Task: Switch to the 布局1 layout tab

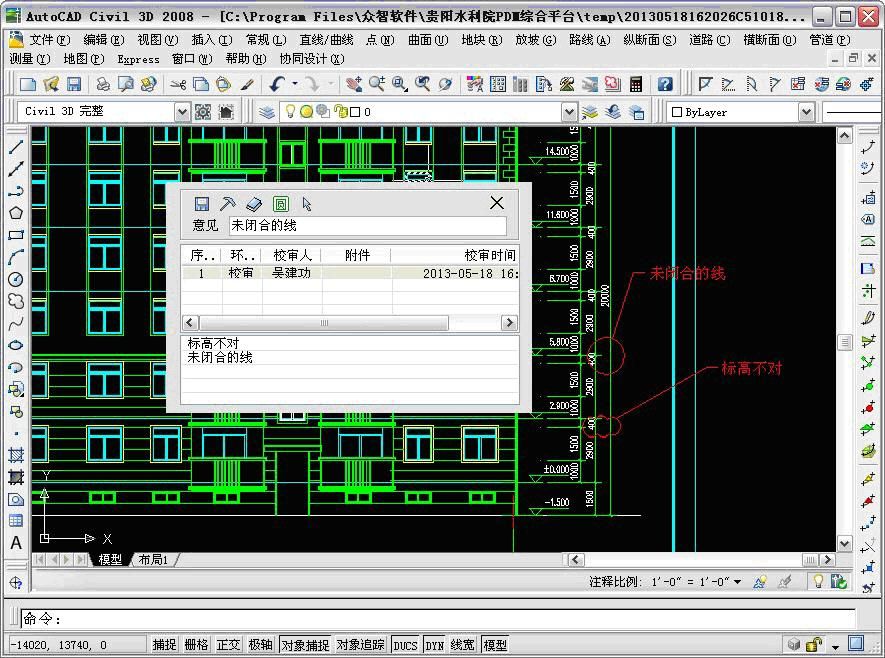Action: (153, 560)
